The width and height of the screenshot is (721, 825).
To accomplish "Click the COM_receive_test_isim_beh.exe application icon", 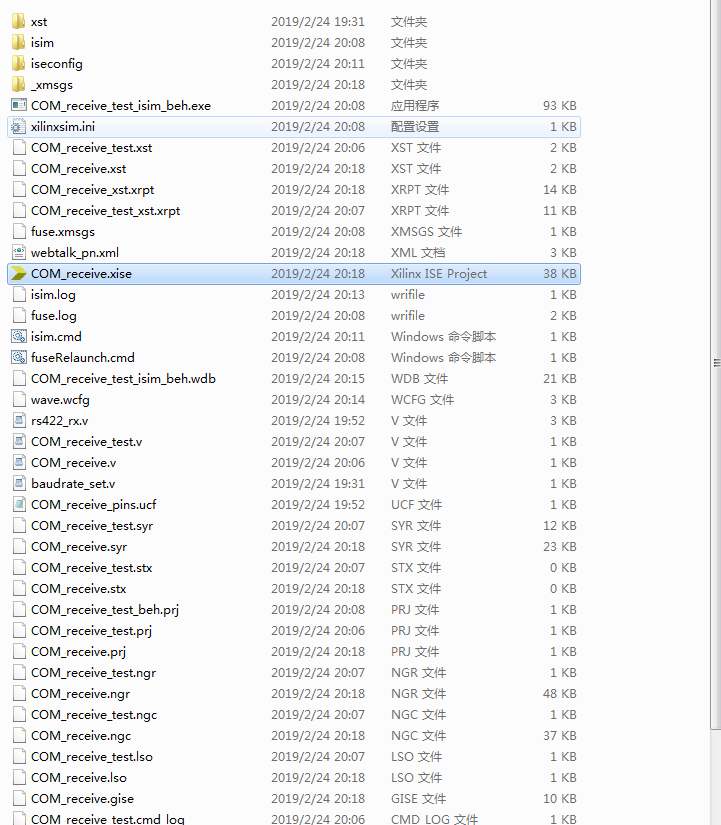I will [x=19, y=105].
